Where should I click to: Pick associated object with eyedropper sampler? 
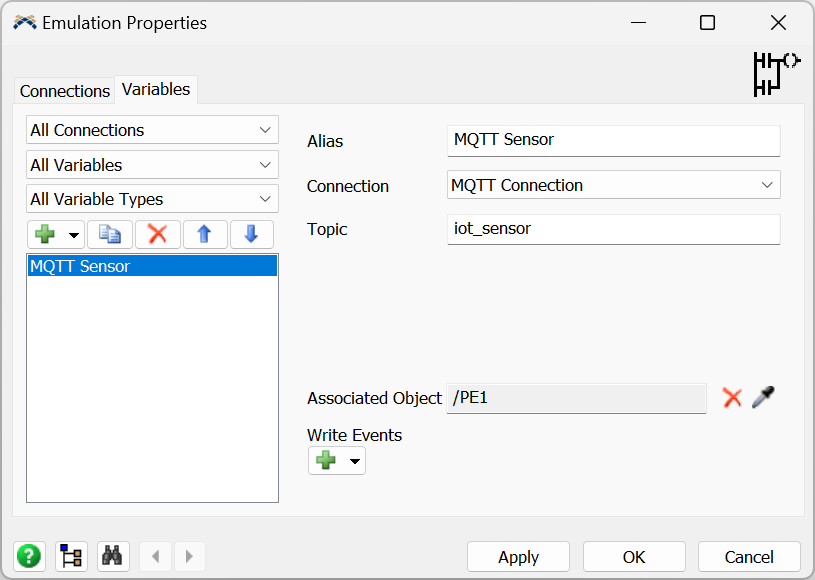763,397
